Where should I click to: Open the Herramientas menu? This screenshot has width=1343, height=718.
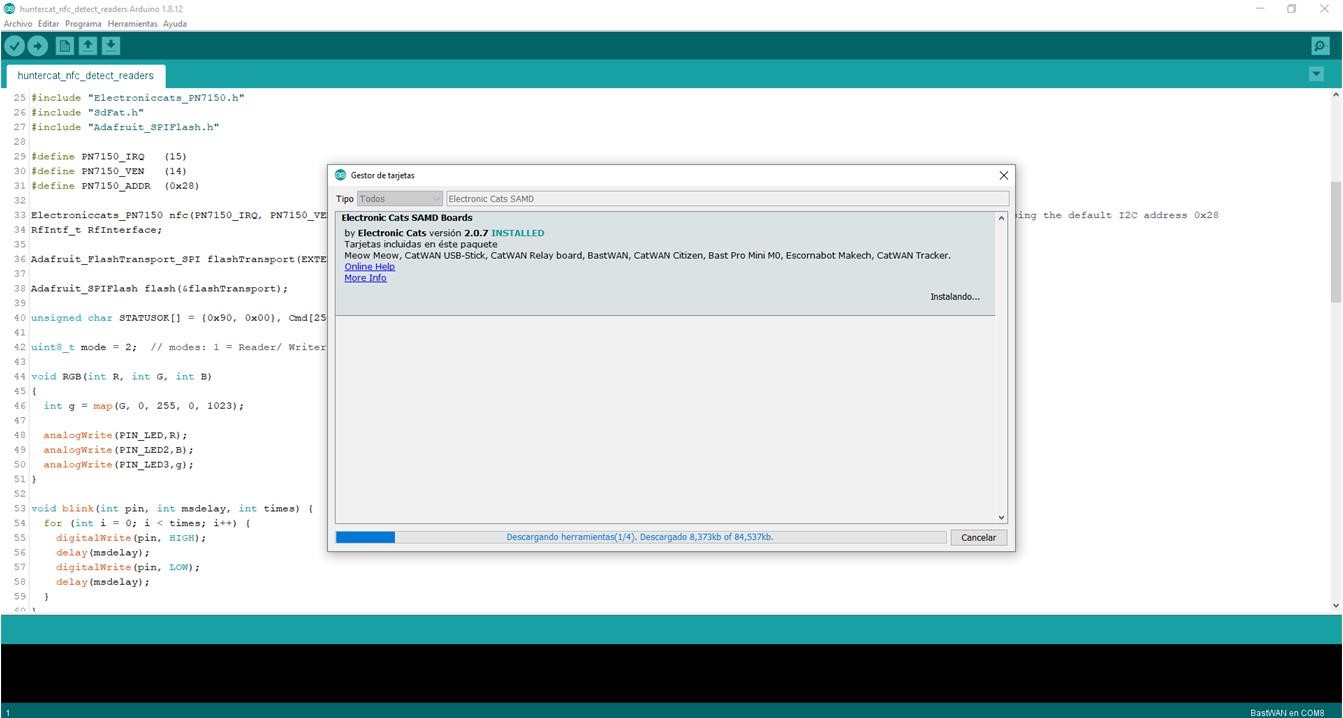click(x=133, y=23)
